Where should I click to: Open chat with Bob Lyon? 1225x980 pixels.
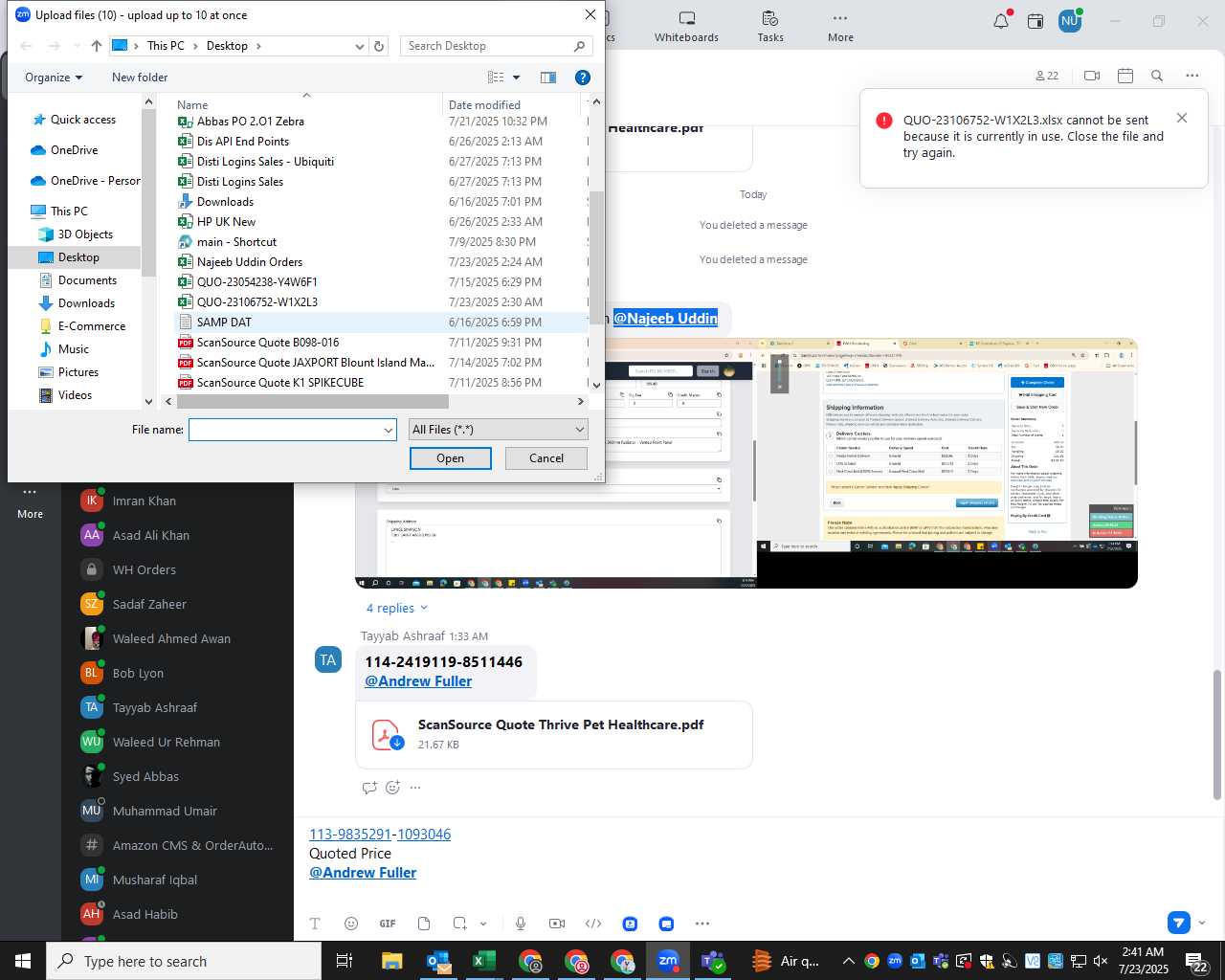click(138, 674)
